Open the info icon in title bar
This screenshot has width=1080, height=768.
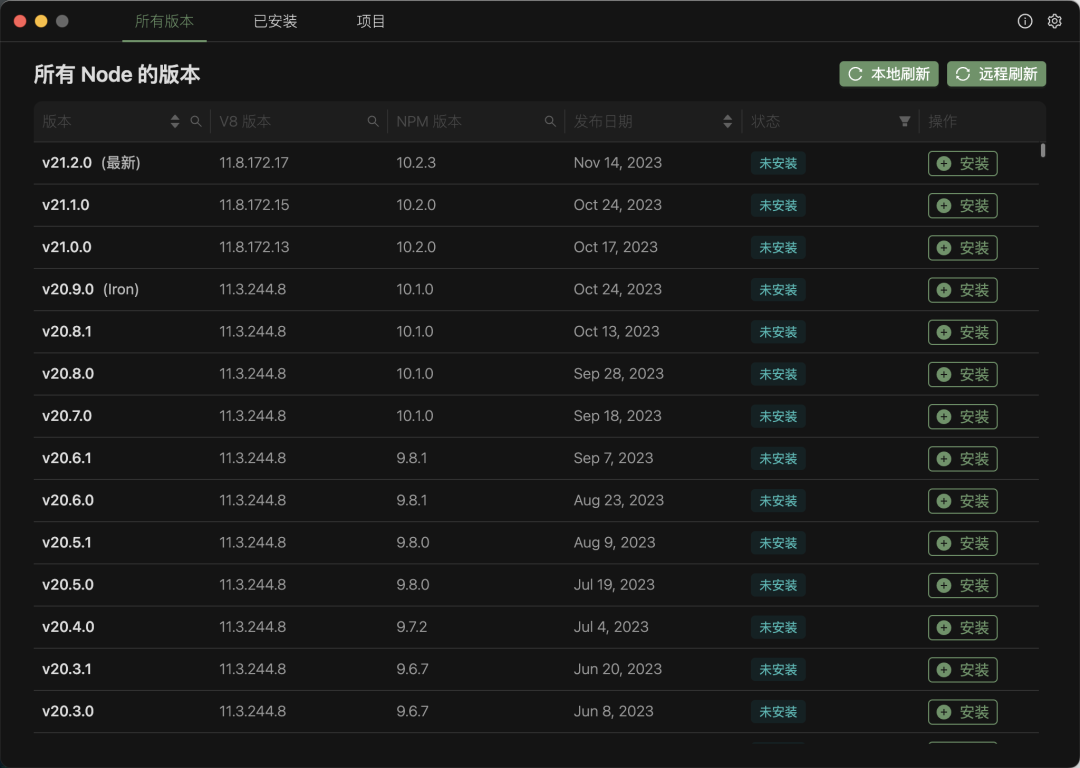click(x=1025, y=21)
